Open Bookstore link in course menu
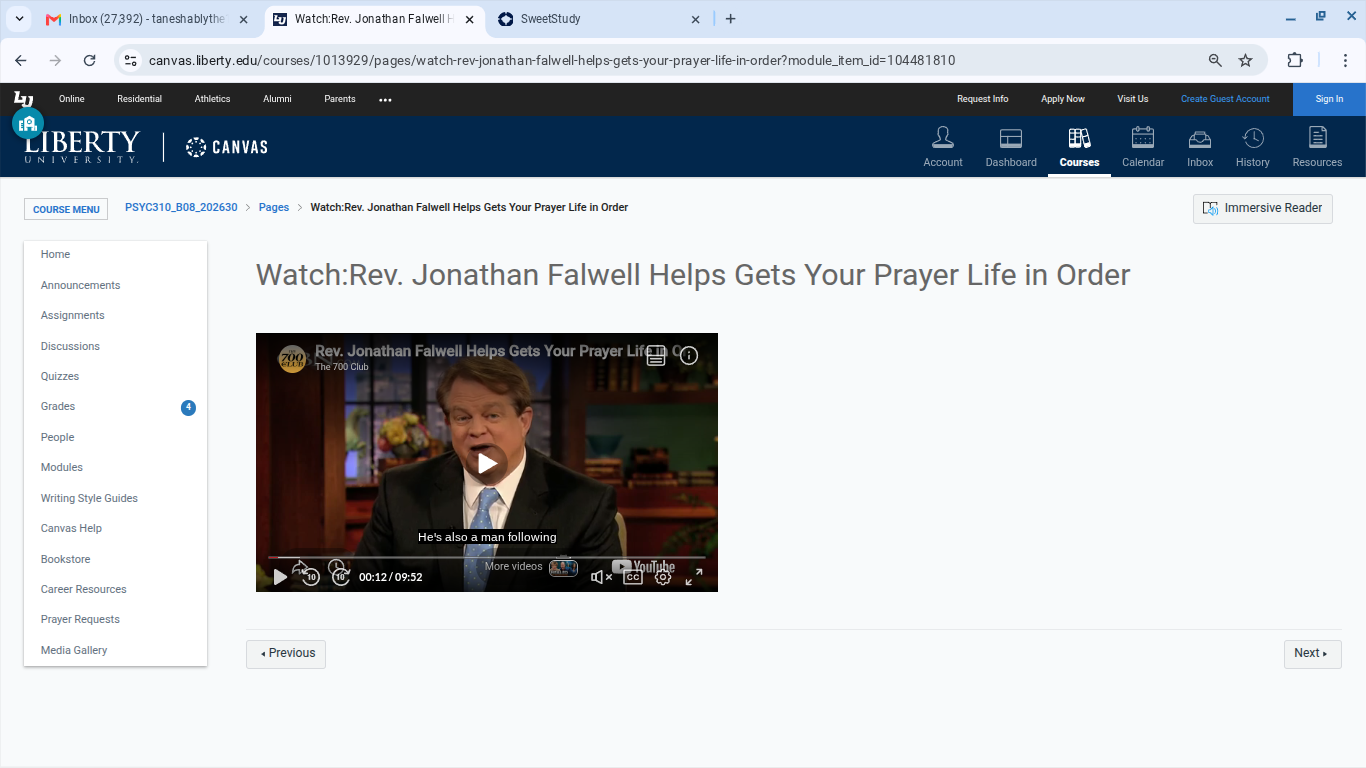The width and height of the screenshot is (1366, 768). [65, 560]
